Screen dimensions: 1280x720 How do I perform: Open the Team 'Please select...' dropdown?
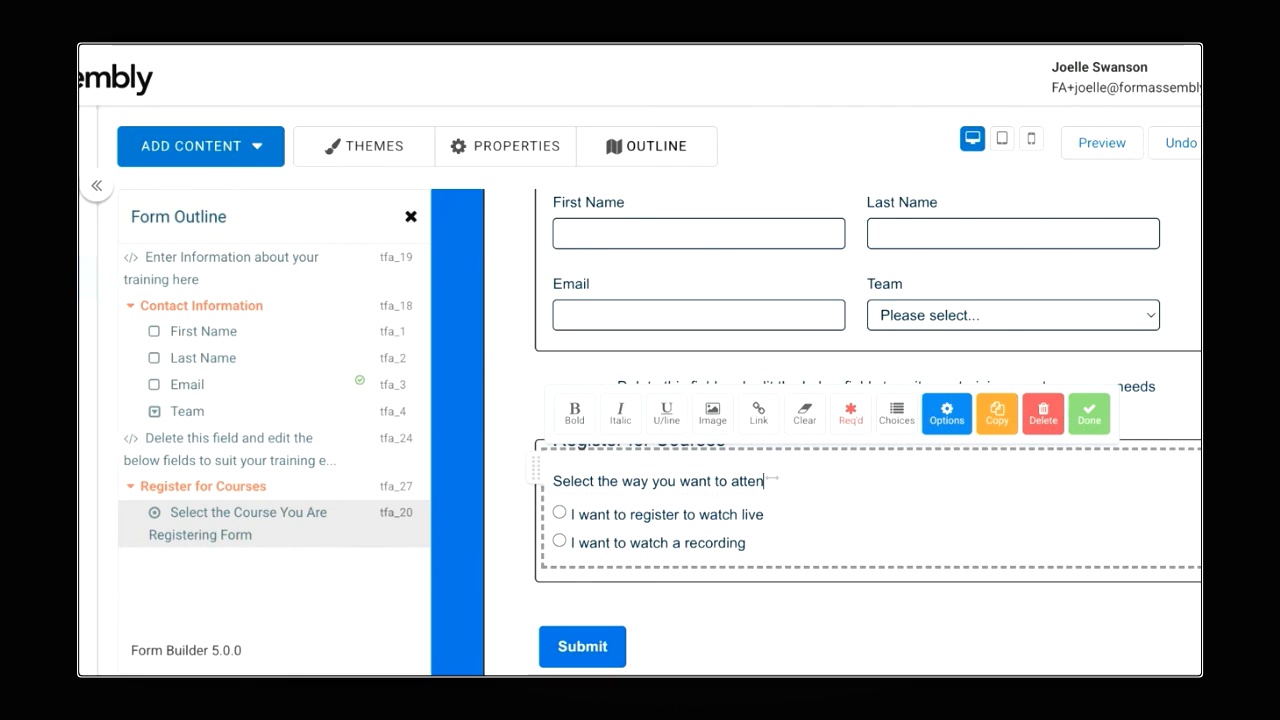point(1012,315)
